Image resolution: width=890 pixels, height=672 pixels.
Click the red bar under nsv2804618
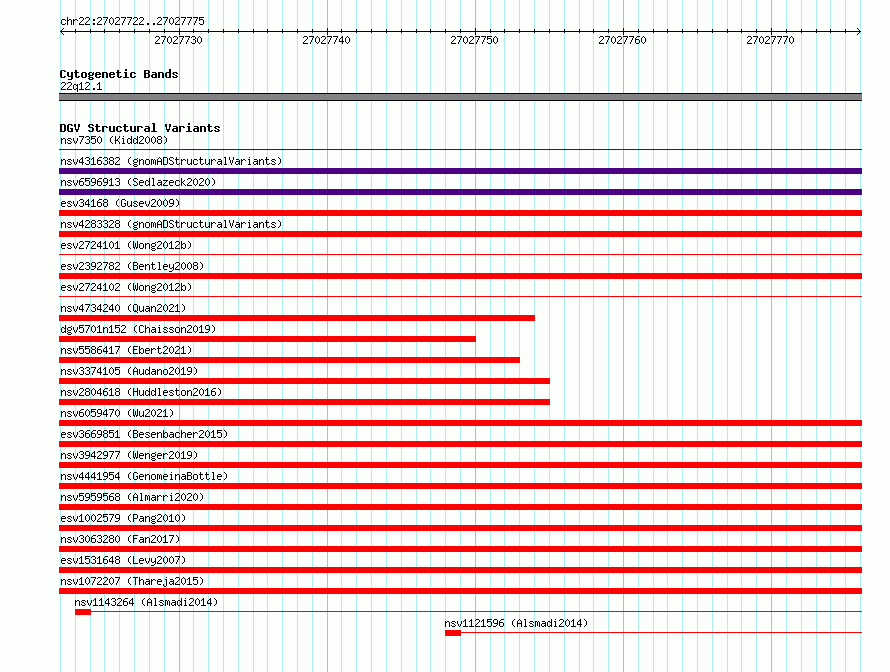(x=304, y=402)
